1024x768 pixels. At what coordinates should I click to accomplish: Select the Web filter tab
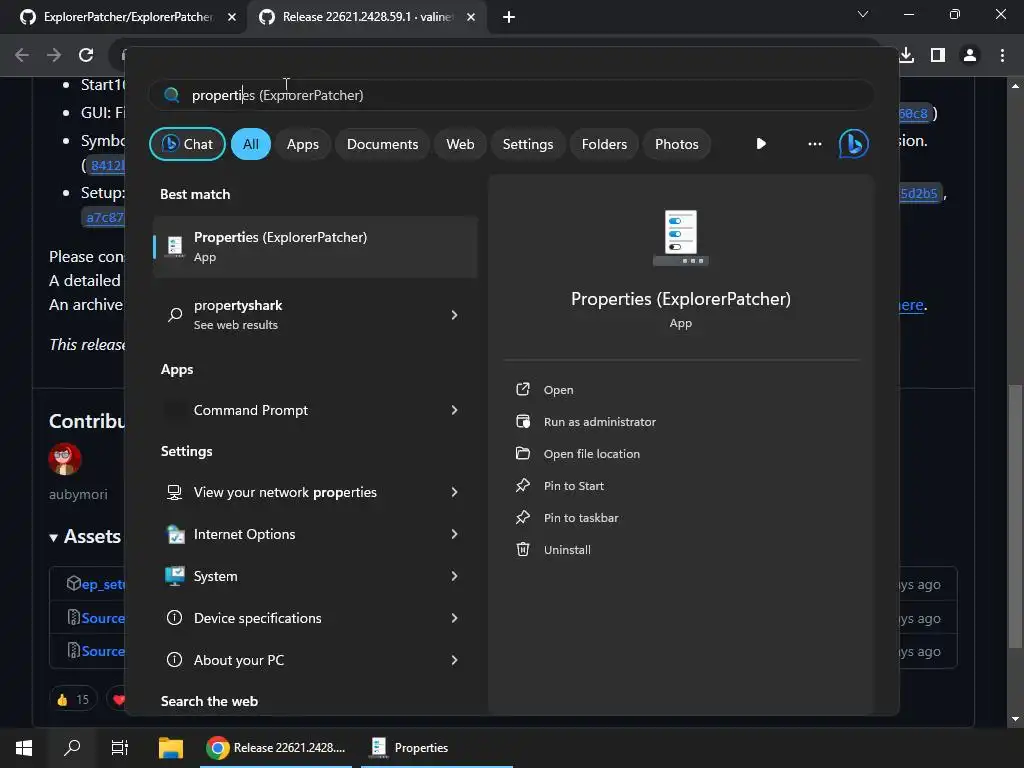(x=460, y=144)
